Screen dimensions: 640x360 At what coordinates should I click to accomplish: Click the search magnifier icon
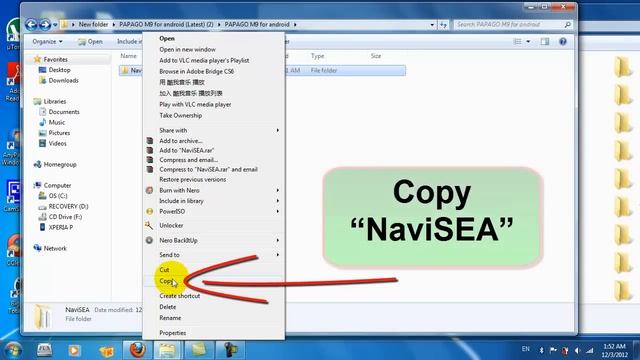click(x=567, y=25)
